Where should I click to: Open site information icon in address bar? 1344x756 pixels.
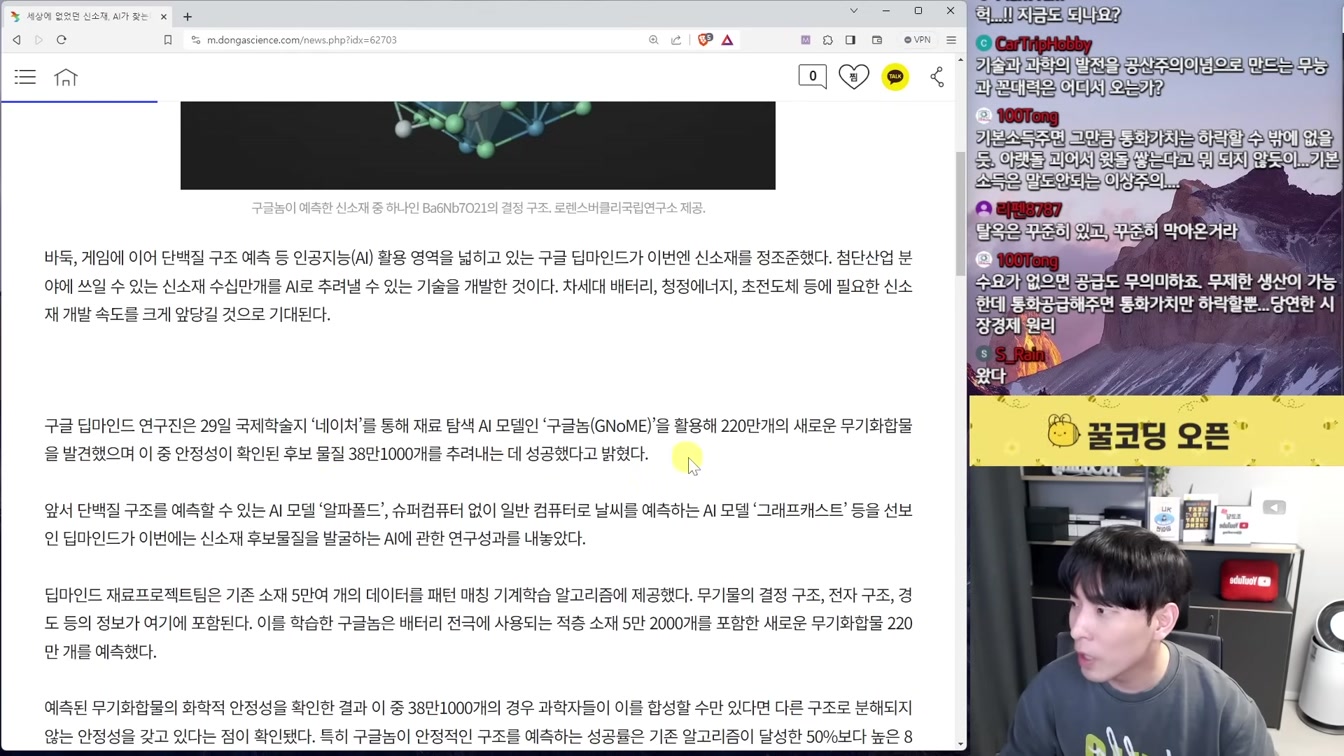196,40
